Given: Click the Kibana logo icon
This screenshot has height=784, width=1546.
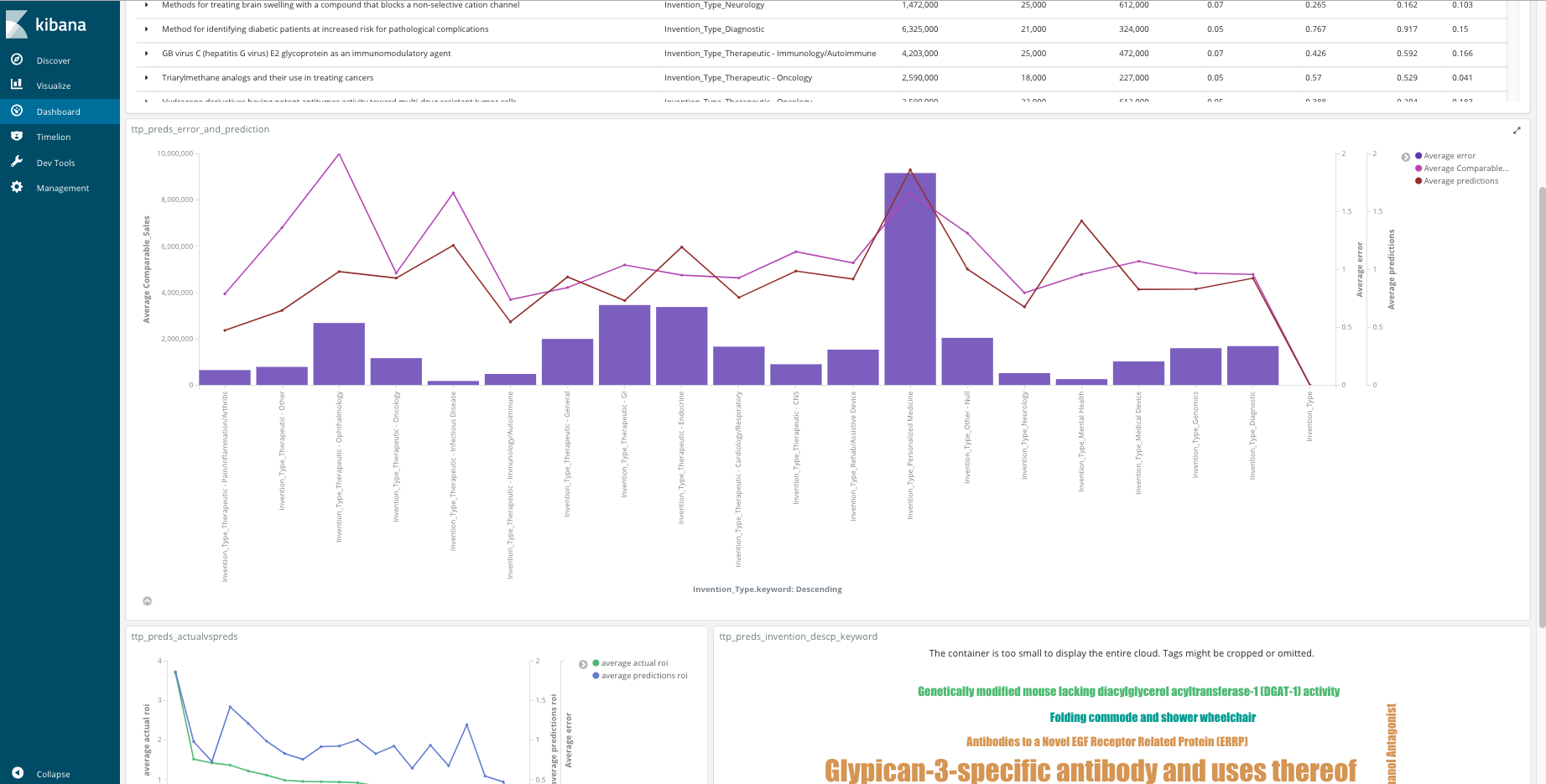Looking at the screenshot, I should point(18,24).
